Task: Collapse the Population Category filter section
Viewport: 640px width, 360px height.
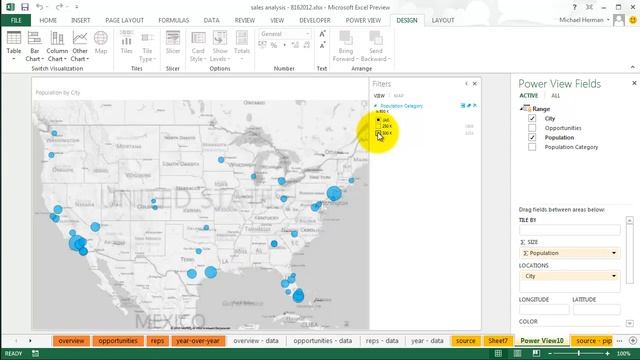Action: tap(376, 106)
